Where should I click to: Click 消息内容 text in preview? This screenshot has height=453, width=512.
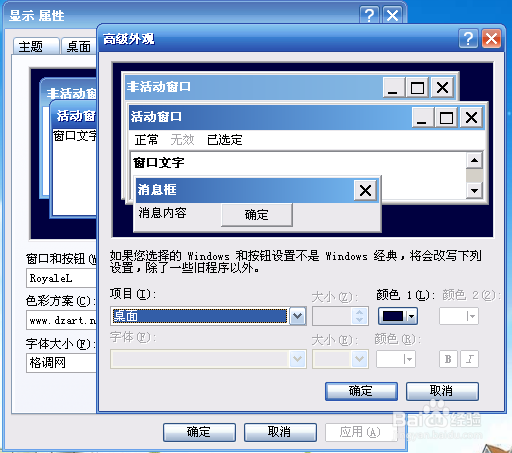tap(163, 213)
